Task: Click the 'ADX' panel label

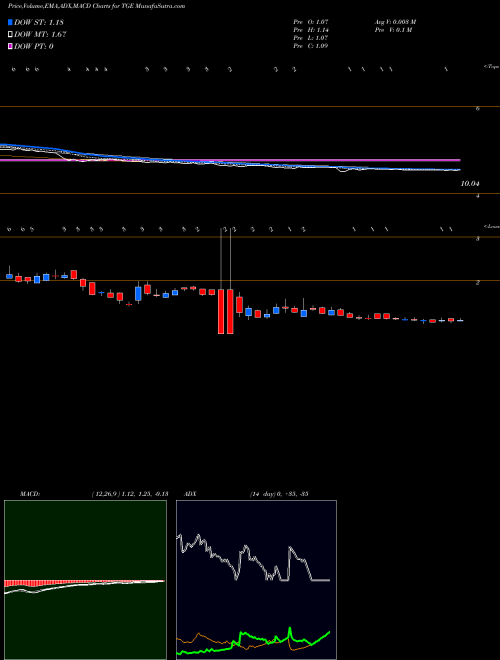Action: [x=190, y=494]
